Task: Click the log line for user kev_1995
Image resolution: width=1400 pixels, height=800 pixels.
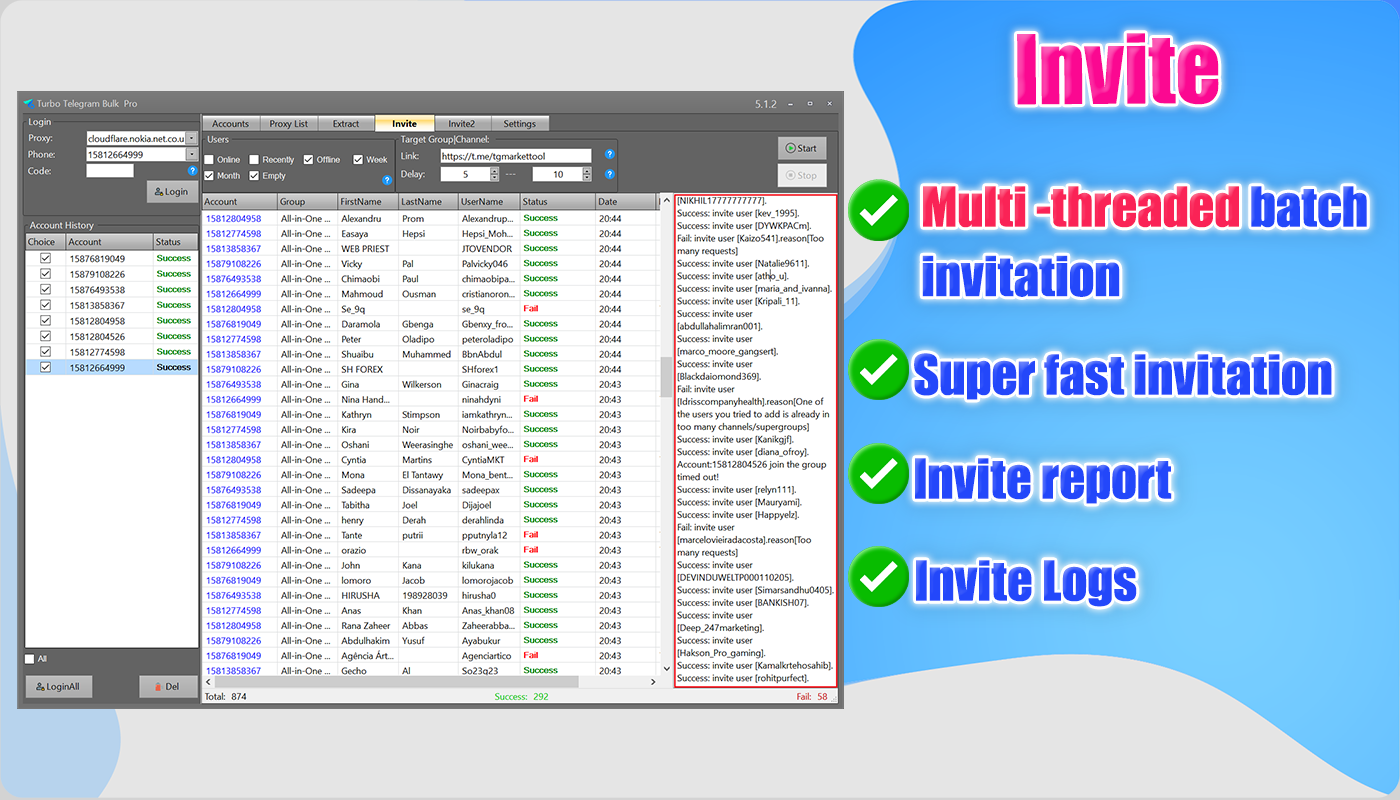Action: pyautogui.click(x=737, y=213)
